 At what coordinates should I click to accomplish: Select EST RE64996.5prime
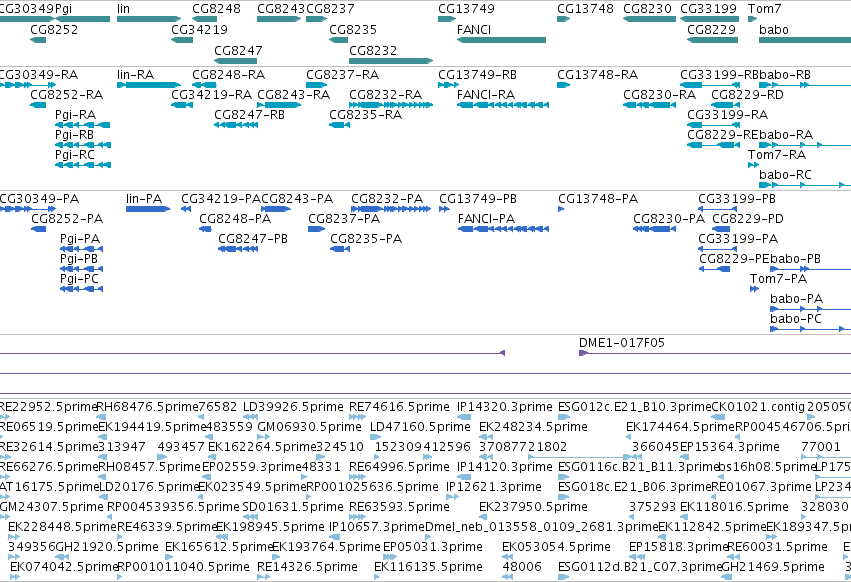399,467
